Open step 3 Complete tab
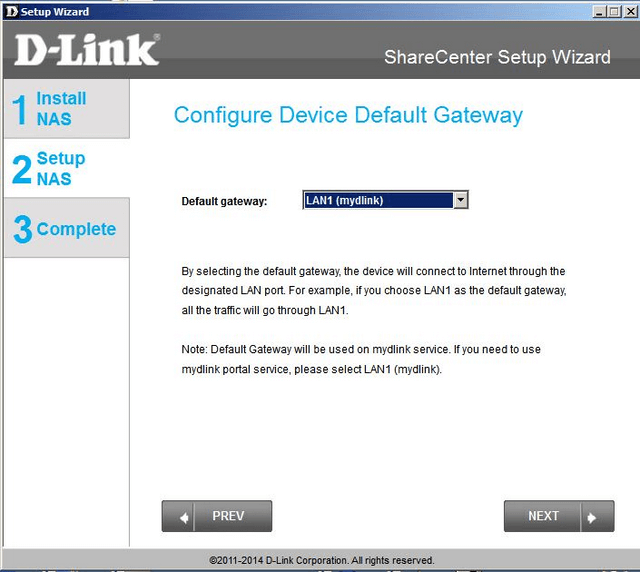Screen dimensions: 640x572 point(67,228)
